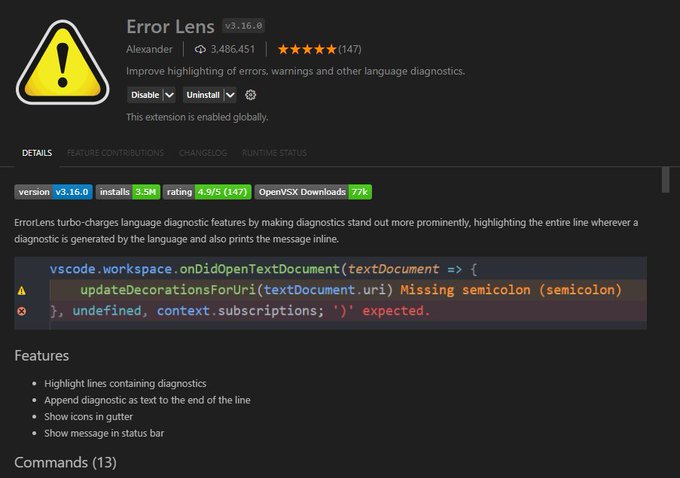The width and height of the screenshot is (680, 478).
Task: Click 'Missing semicolon (semicolon)' inline message
Action: [x=511, y=290]
